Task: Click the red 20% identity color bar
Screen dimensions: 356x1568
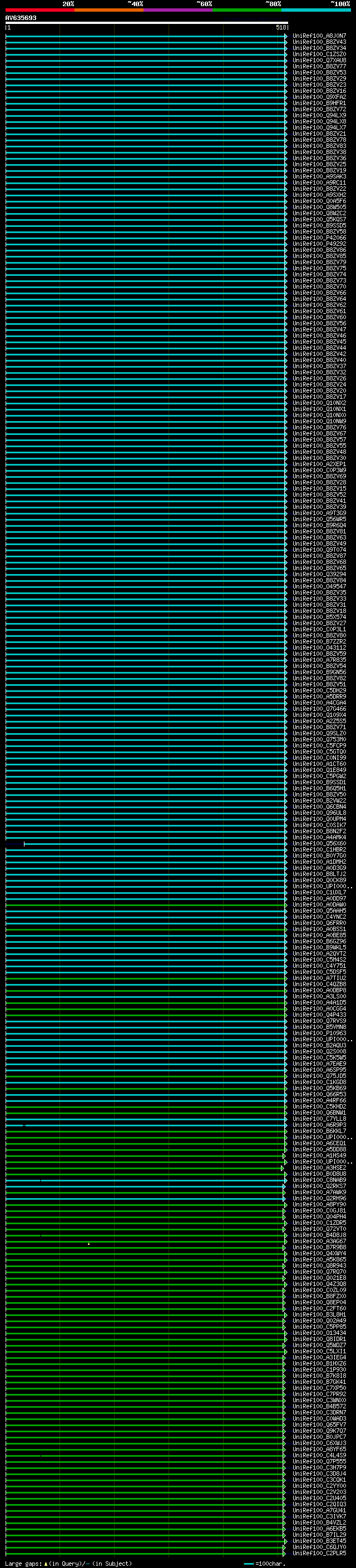Action: [39, 10]
